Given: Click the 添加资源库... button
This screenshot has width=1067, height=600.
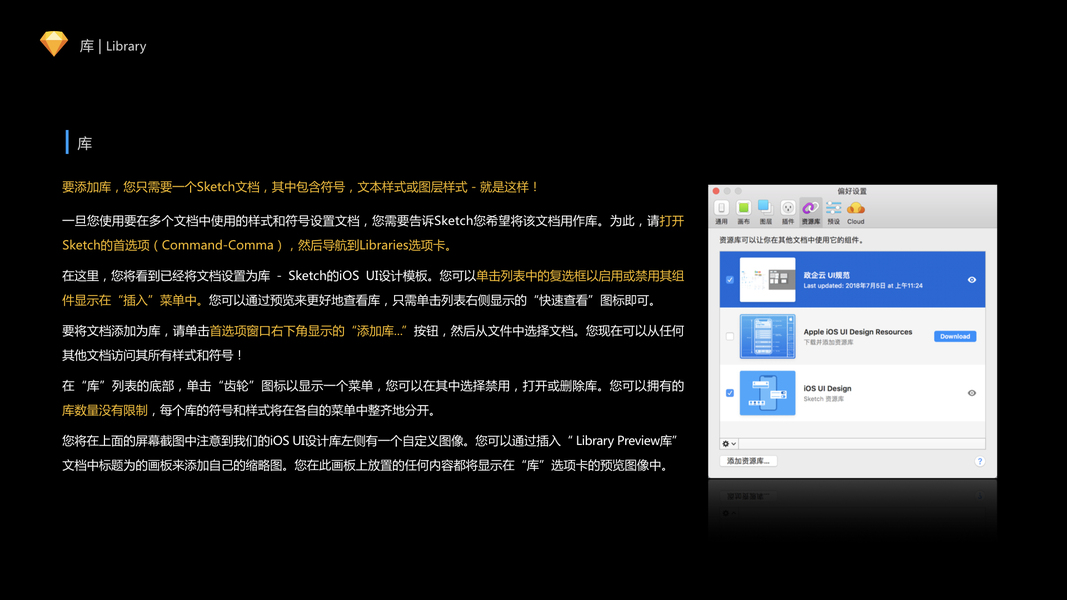Looking at the screenshot, I should click(x=748, y=461).
